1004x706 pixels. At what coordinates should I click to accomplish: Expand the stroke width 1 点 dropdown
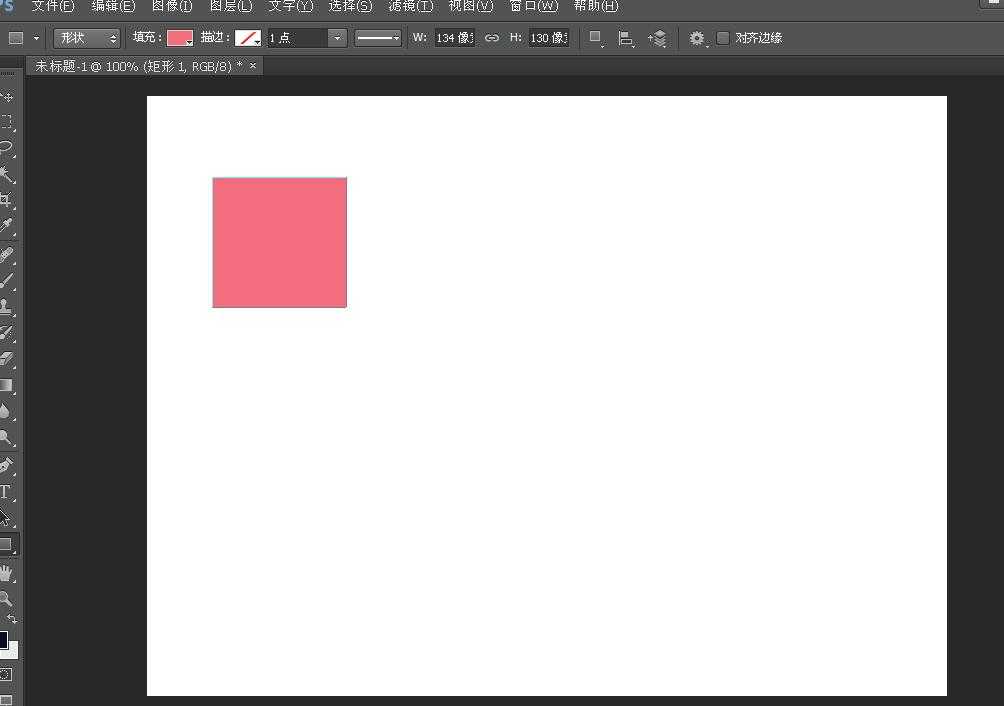pyautogui.click(x=337, y=38)
